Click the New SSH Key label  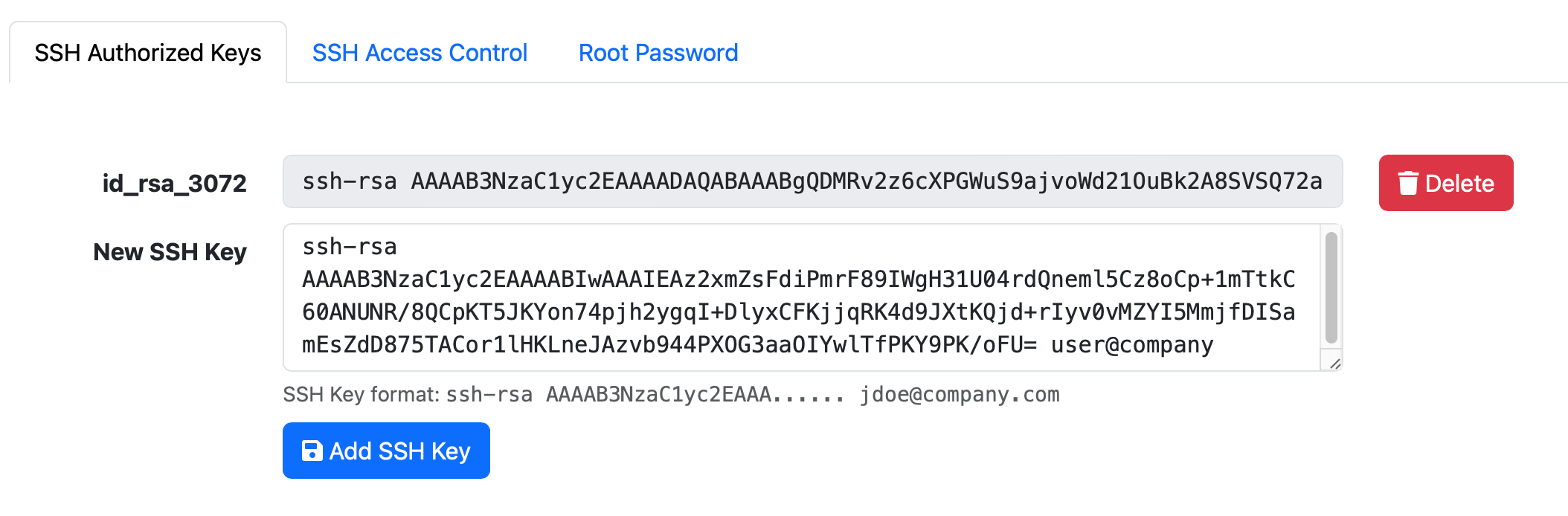[170, 252]
